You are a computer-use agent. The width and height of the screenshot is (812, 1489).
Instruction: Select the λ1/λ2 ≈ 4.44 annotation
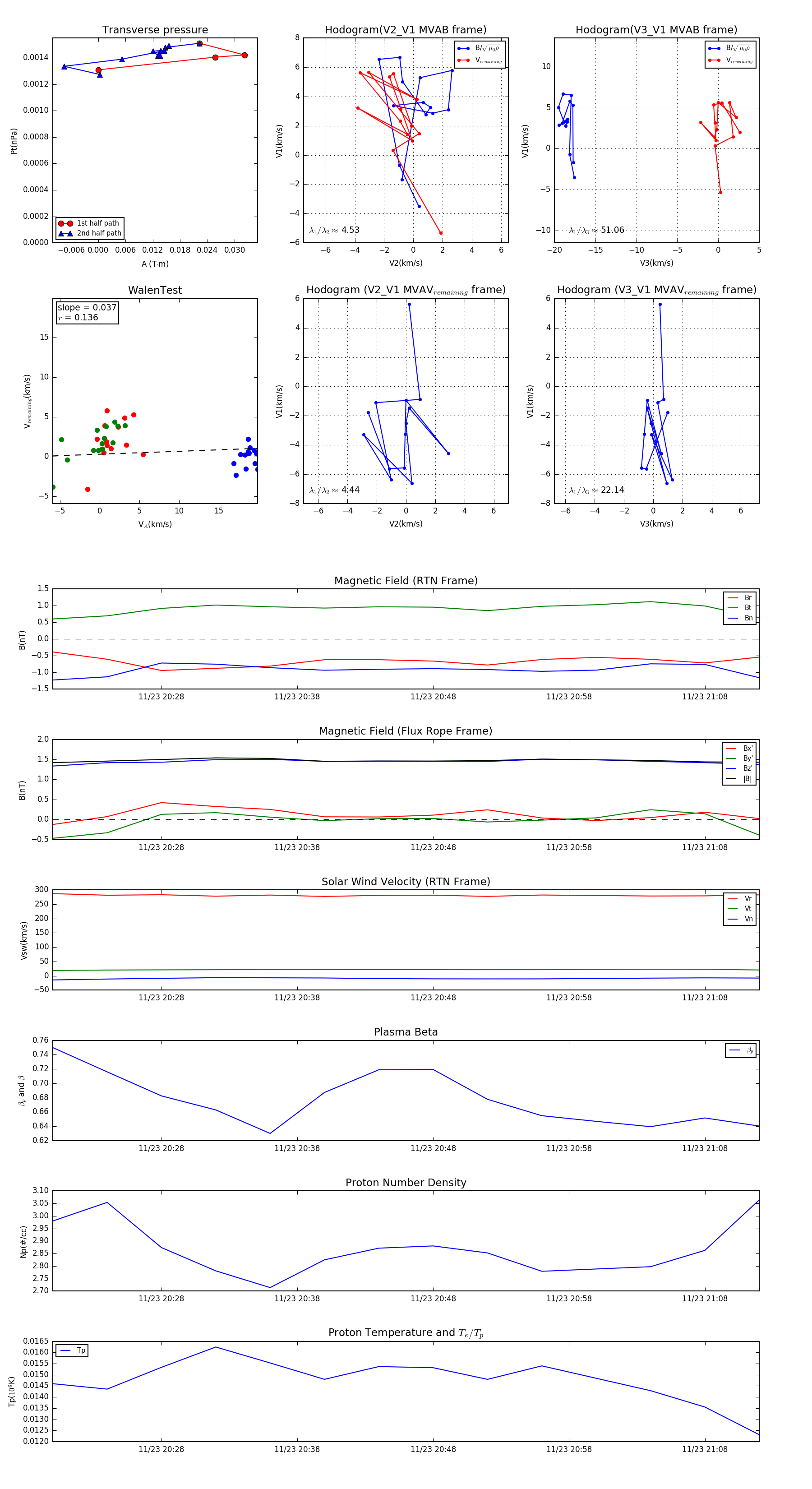pyautogui.click(x=335, y=490)
